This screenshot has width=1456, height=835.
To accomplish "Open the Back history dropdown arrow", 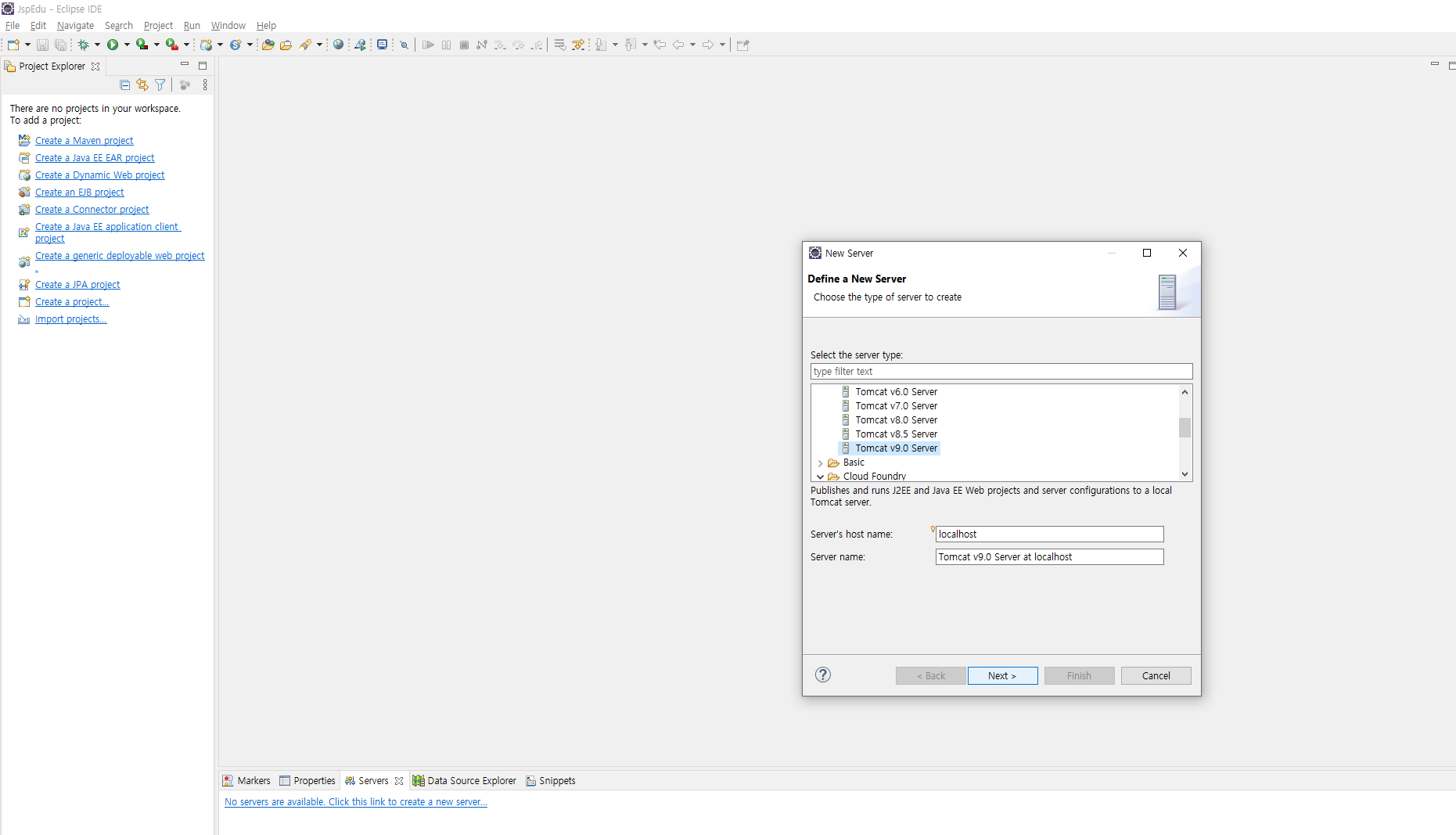I will 692,45.
